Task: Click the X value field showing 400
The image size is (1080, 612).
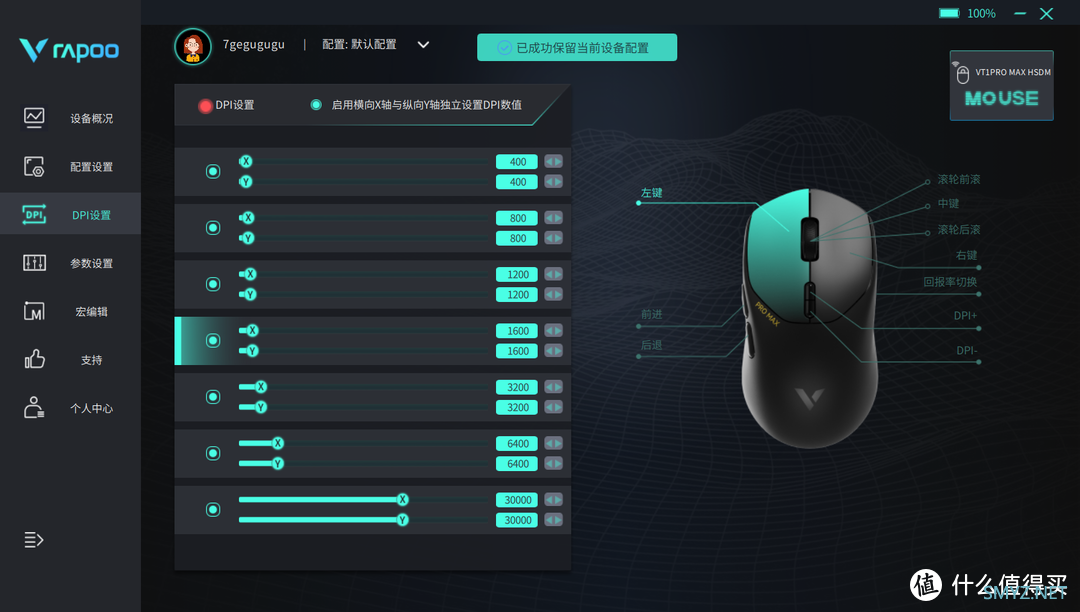Action: tap(517, 162)
